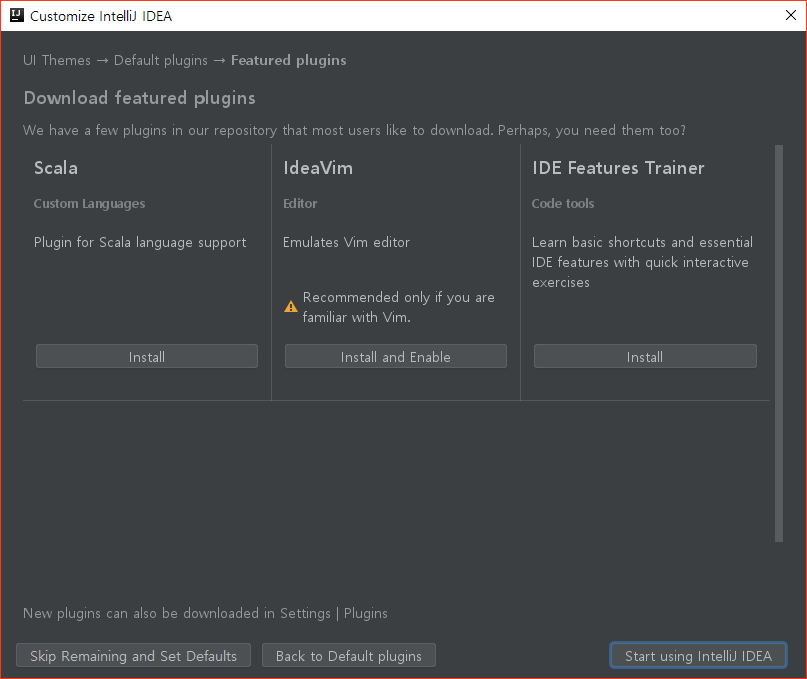The width and height of the screenshot is (807, 679).
Task: Click 'New plugins can also be downloaded' note
Action: pos(205,613)
